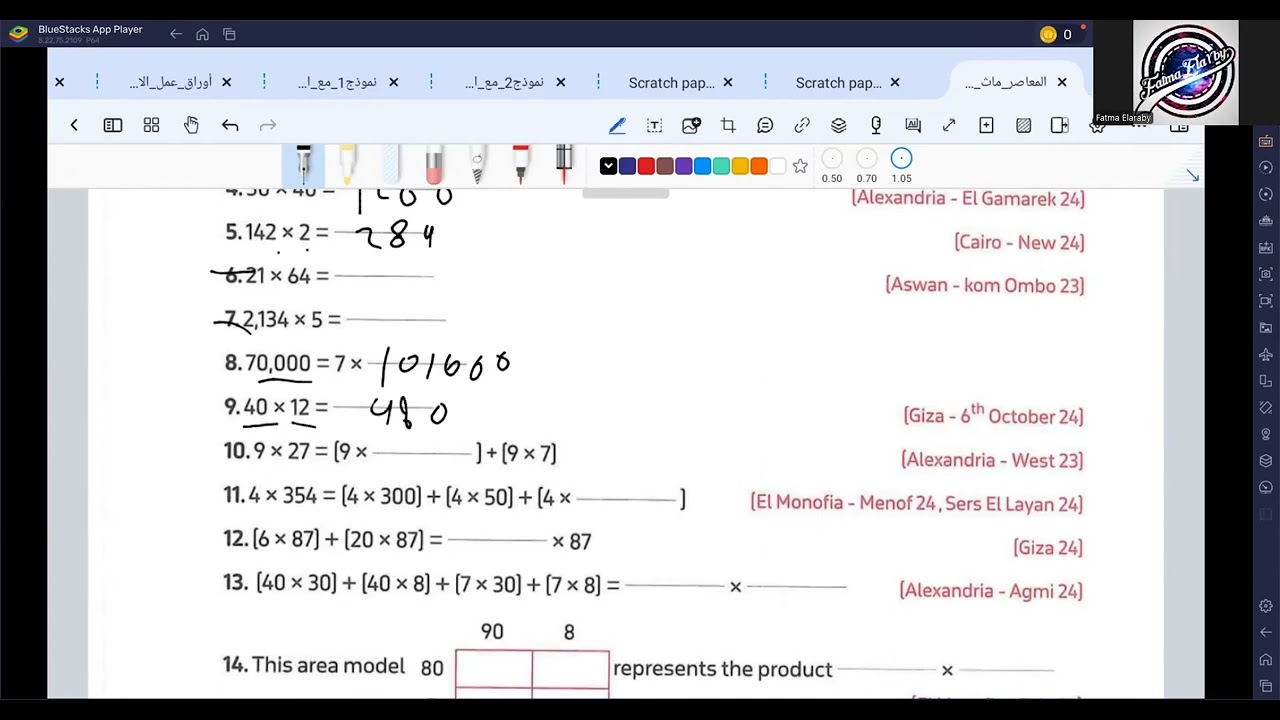The image size is (1280, 720).
Task: Open BlueStacks settings gear in sidebar
Action: [1266, 606]
